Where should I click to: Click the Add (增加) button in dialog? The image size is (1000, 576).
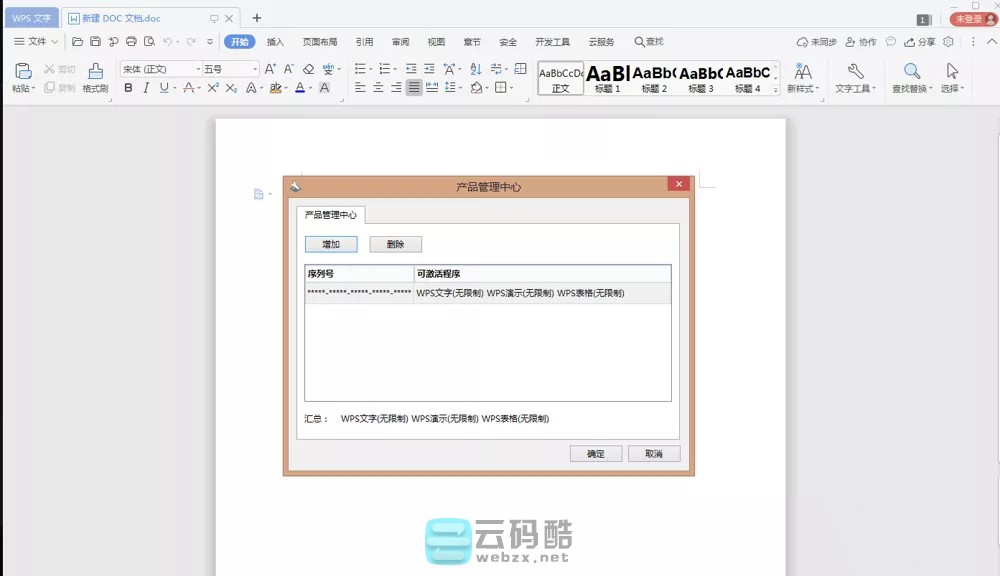coord(331,244)
